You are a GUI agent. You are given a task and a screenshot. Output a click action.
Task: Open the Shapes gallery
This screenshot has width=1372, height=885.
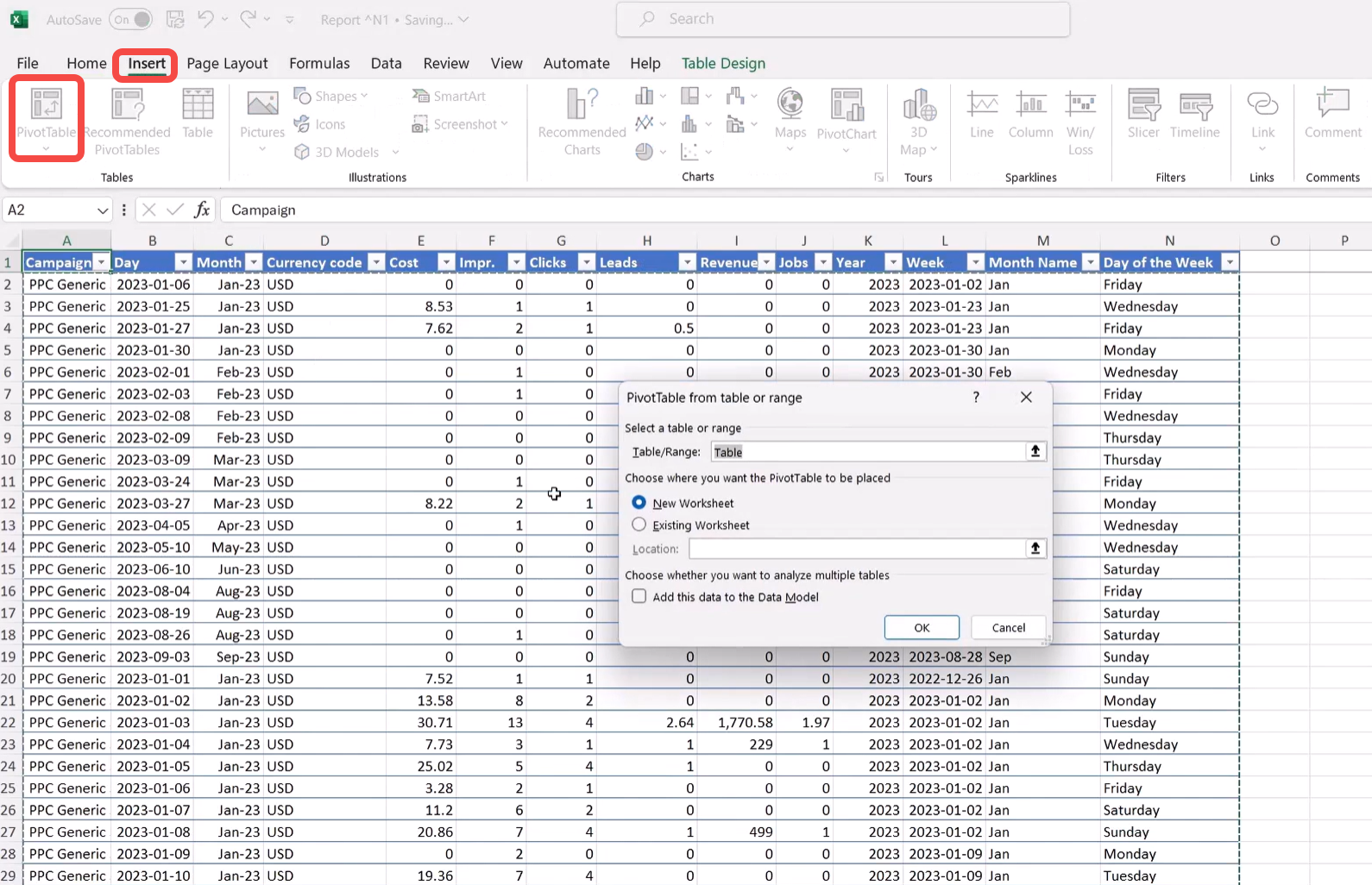coord(330,96)
